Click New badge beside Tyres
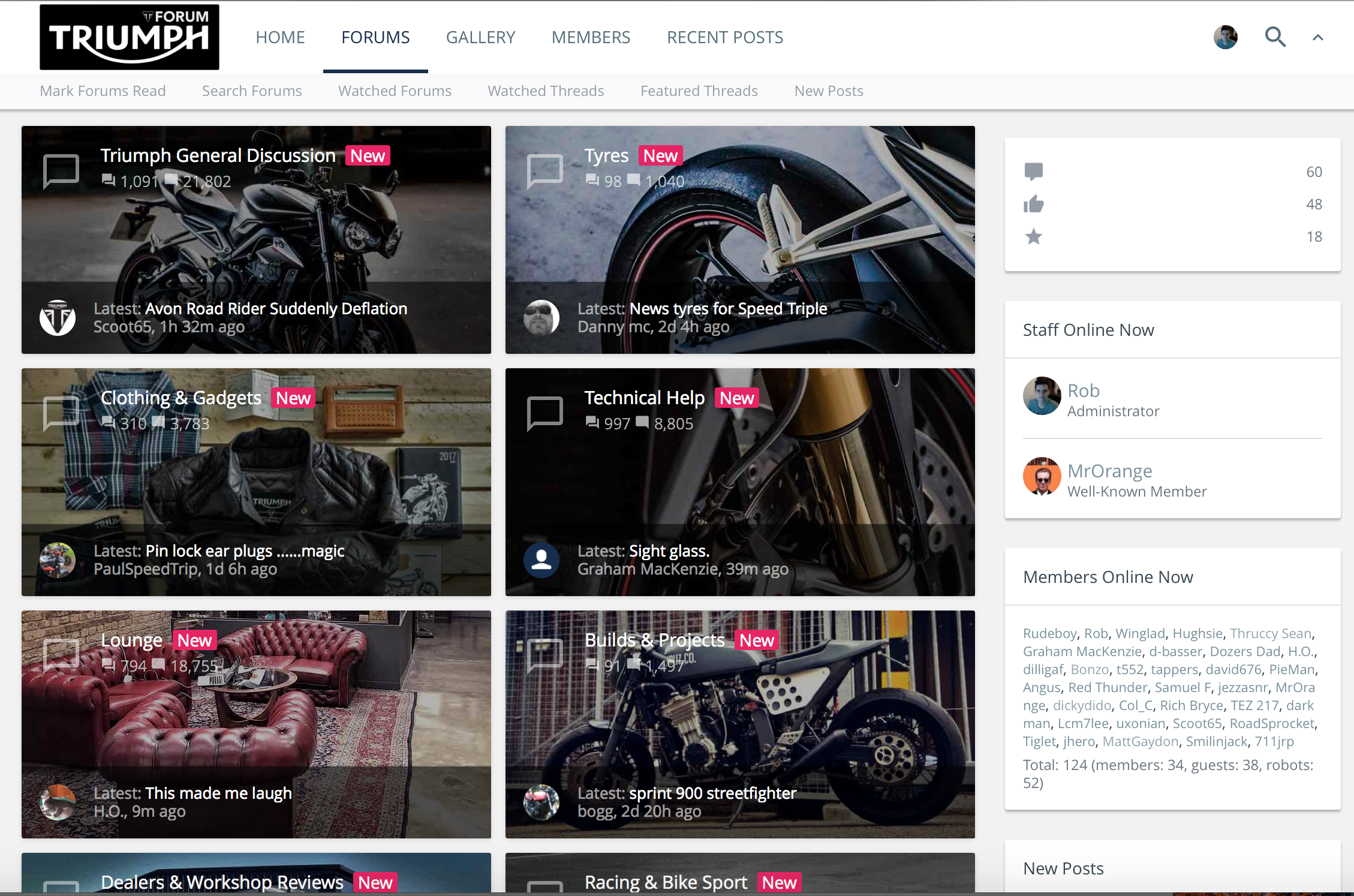This screenshot has height=896, width=1354. pyautogui.click(x=660, y=155)
